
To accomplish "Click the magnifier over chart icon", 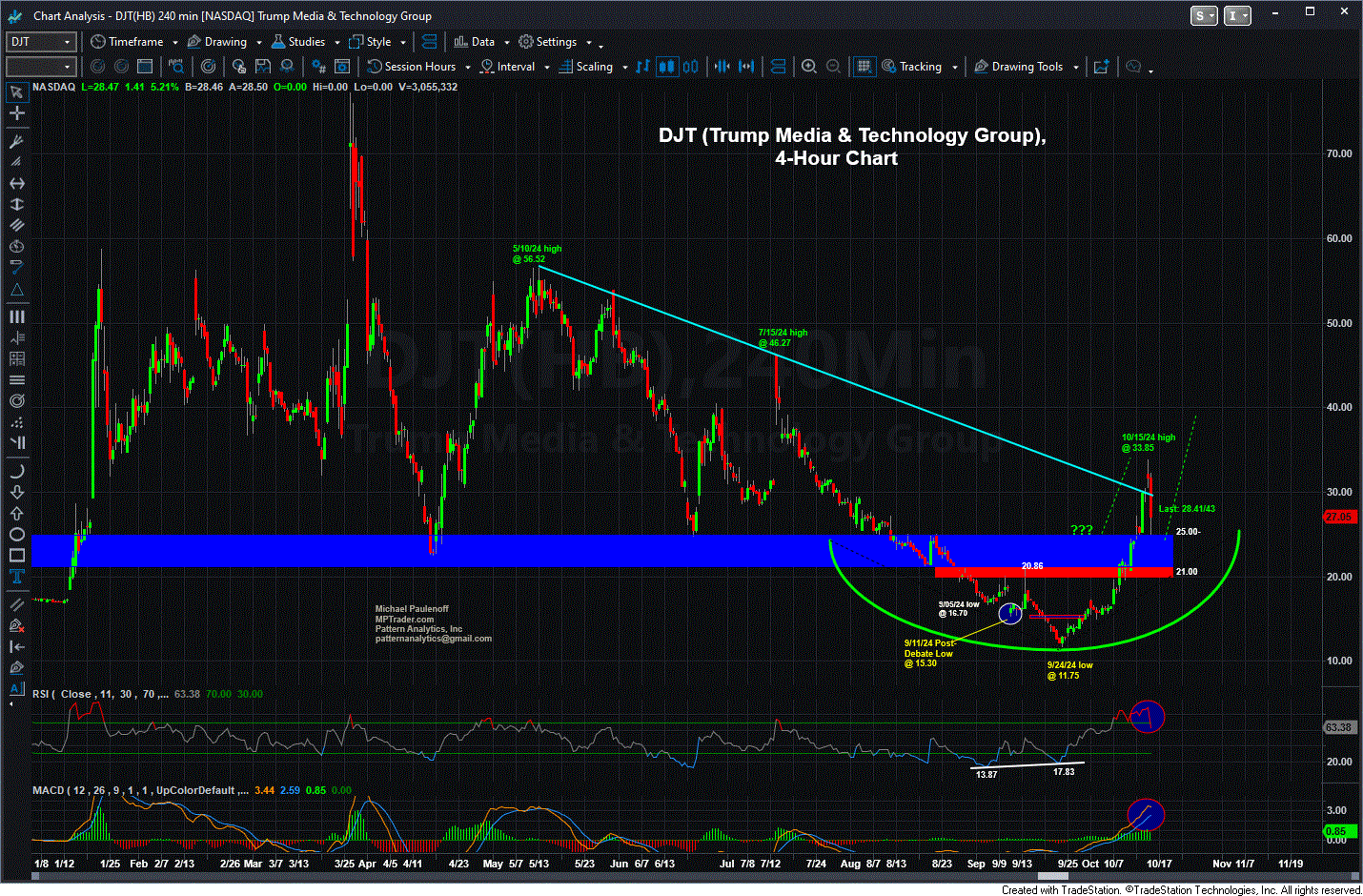I will pyautogui.click(x=176, y=67).
